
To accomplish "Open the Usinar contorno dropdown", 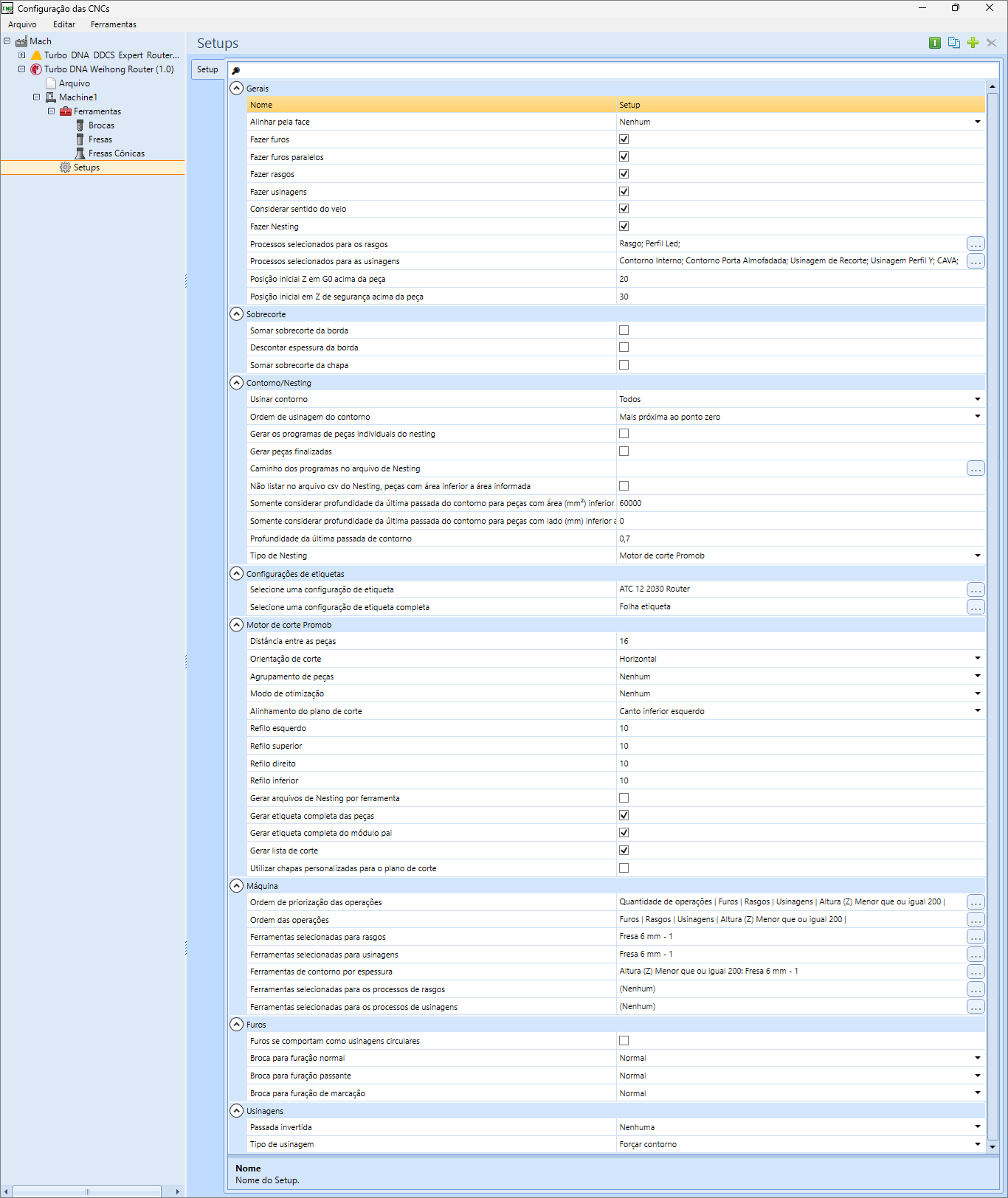I will (978, 399).
